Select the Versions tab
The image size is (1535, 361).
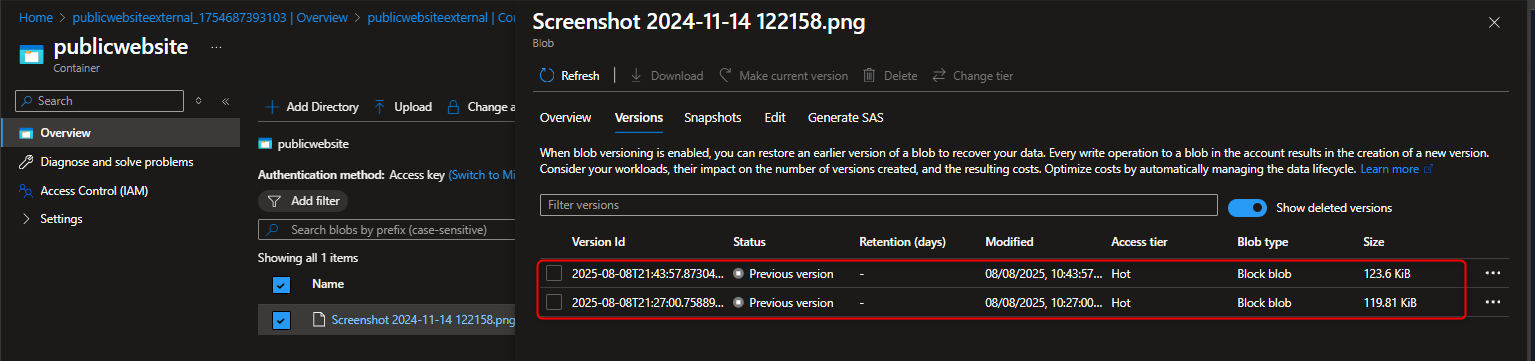coord(639,118)
